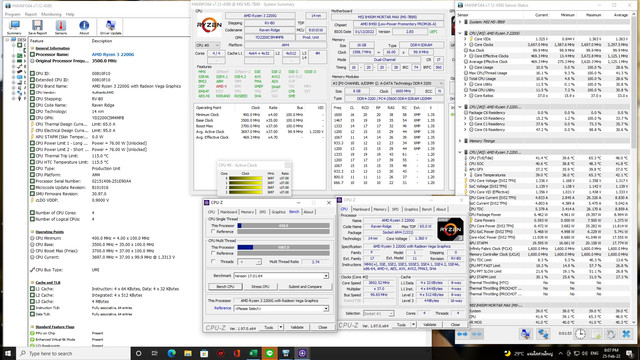Enable Reference checkbox under CPU Multi Thread

(213, 253)
